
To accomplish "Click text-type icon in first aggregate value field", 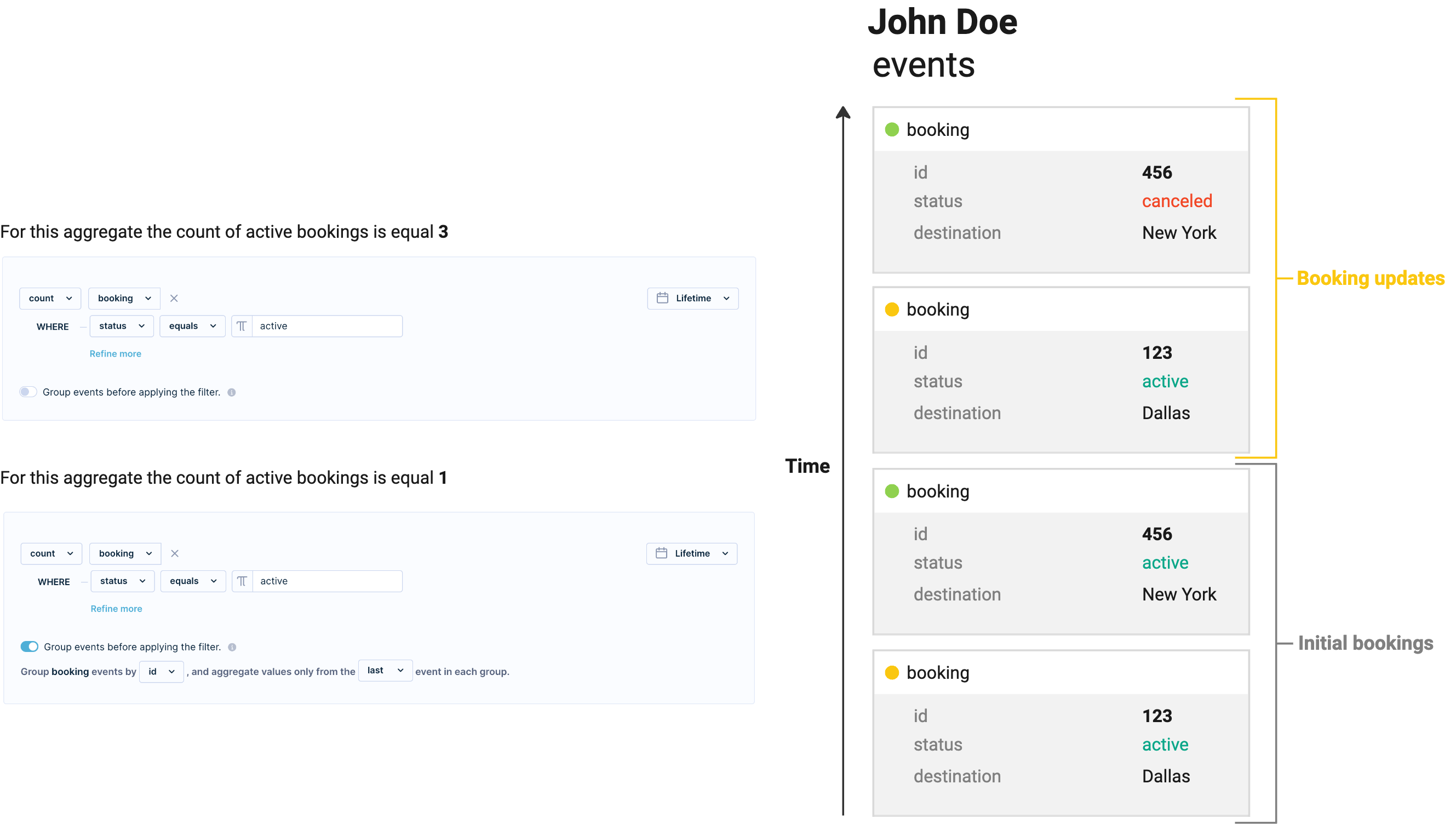I will (242, 326).
